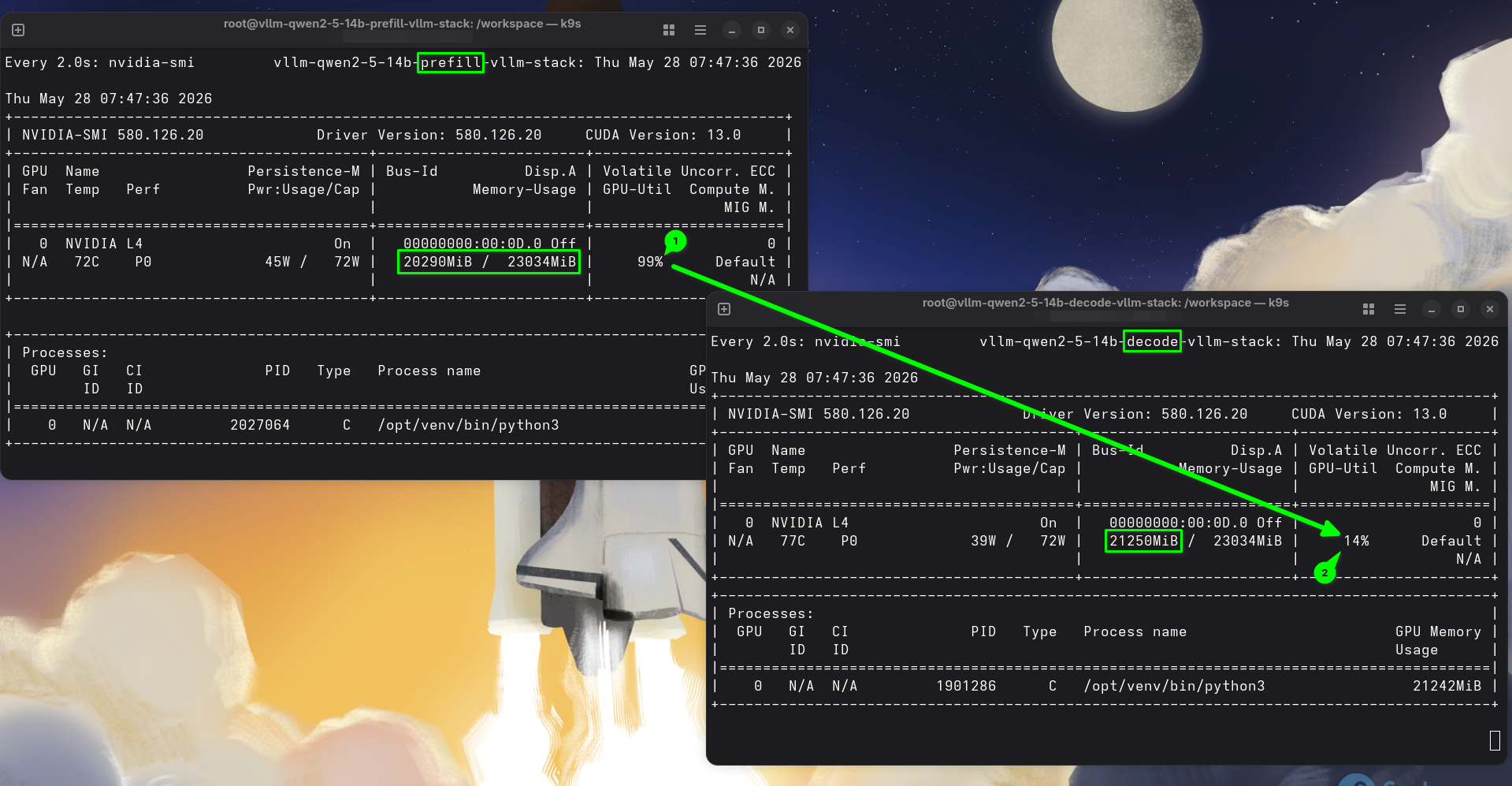Click the prefill terminal title bar text

coord(402,24)
